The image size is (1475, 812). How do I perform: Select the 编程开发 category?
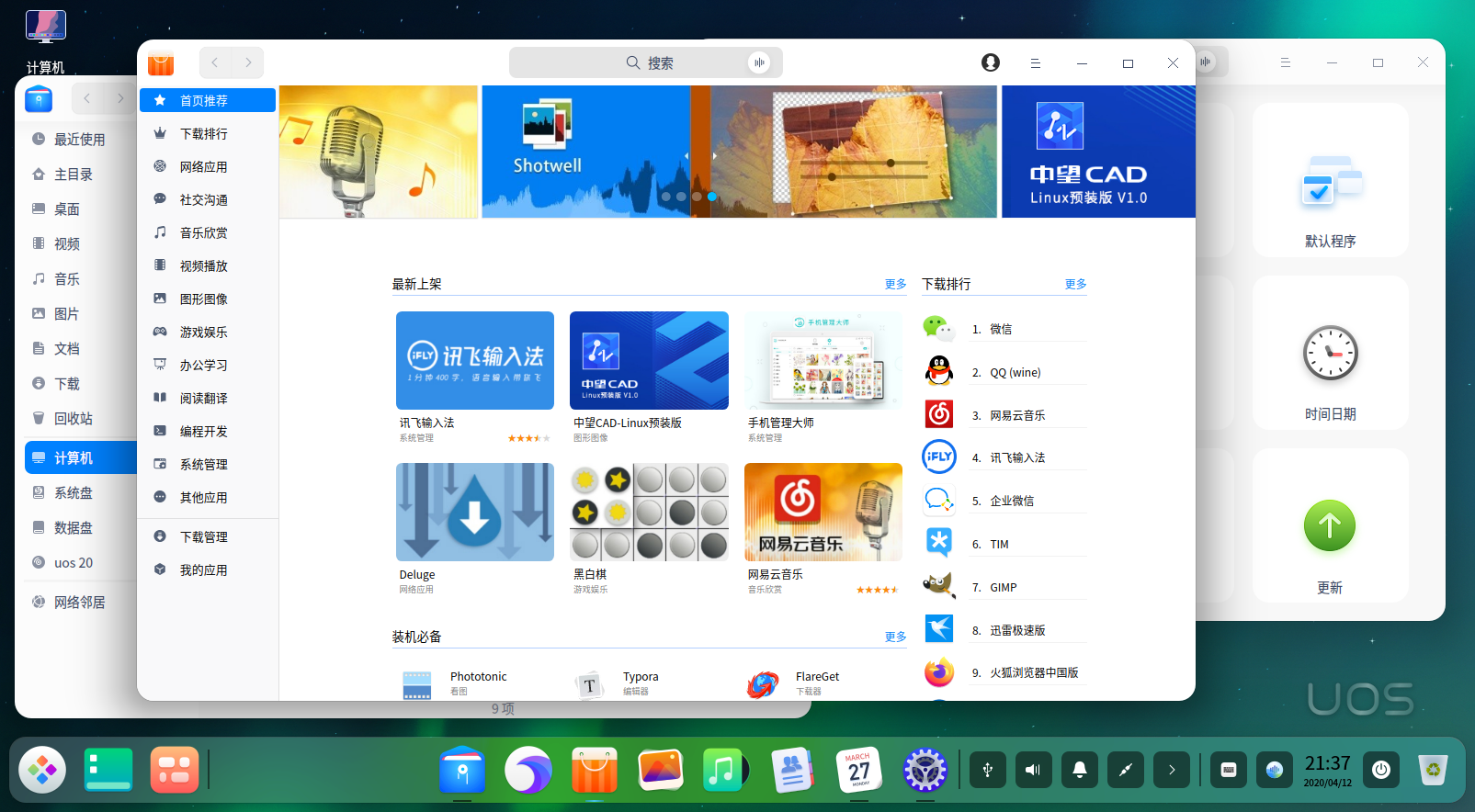pyautogui.click(x=208, y=431)
